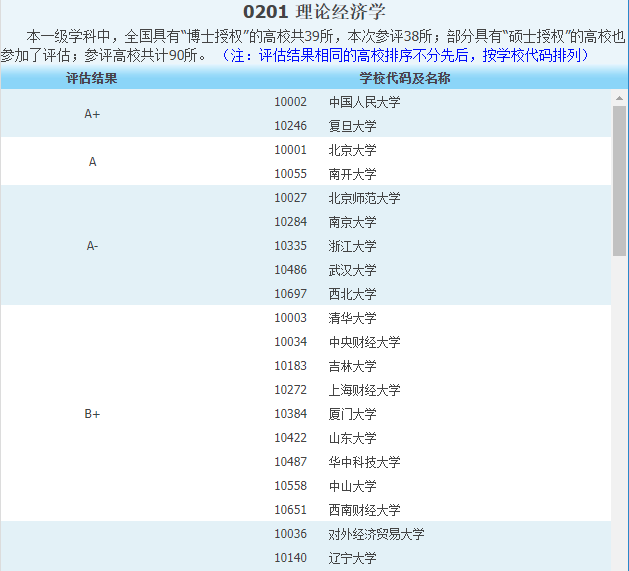Click school code 10697
Viewport: 629px width, 571px height.
tap(290, 294)
